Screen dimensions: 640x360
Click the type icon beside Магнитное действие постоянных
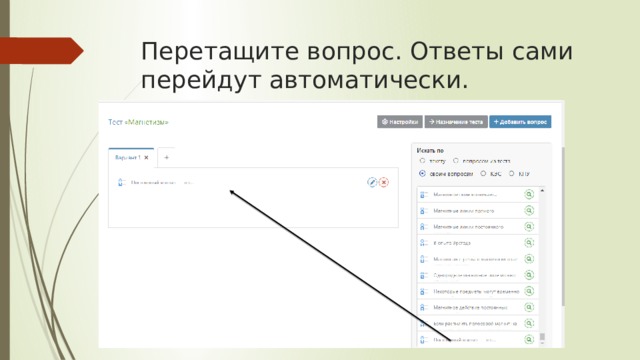coord(424,307)
